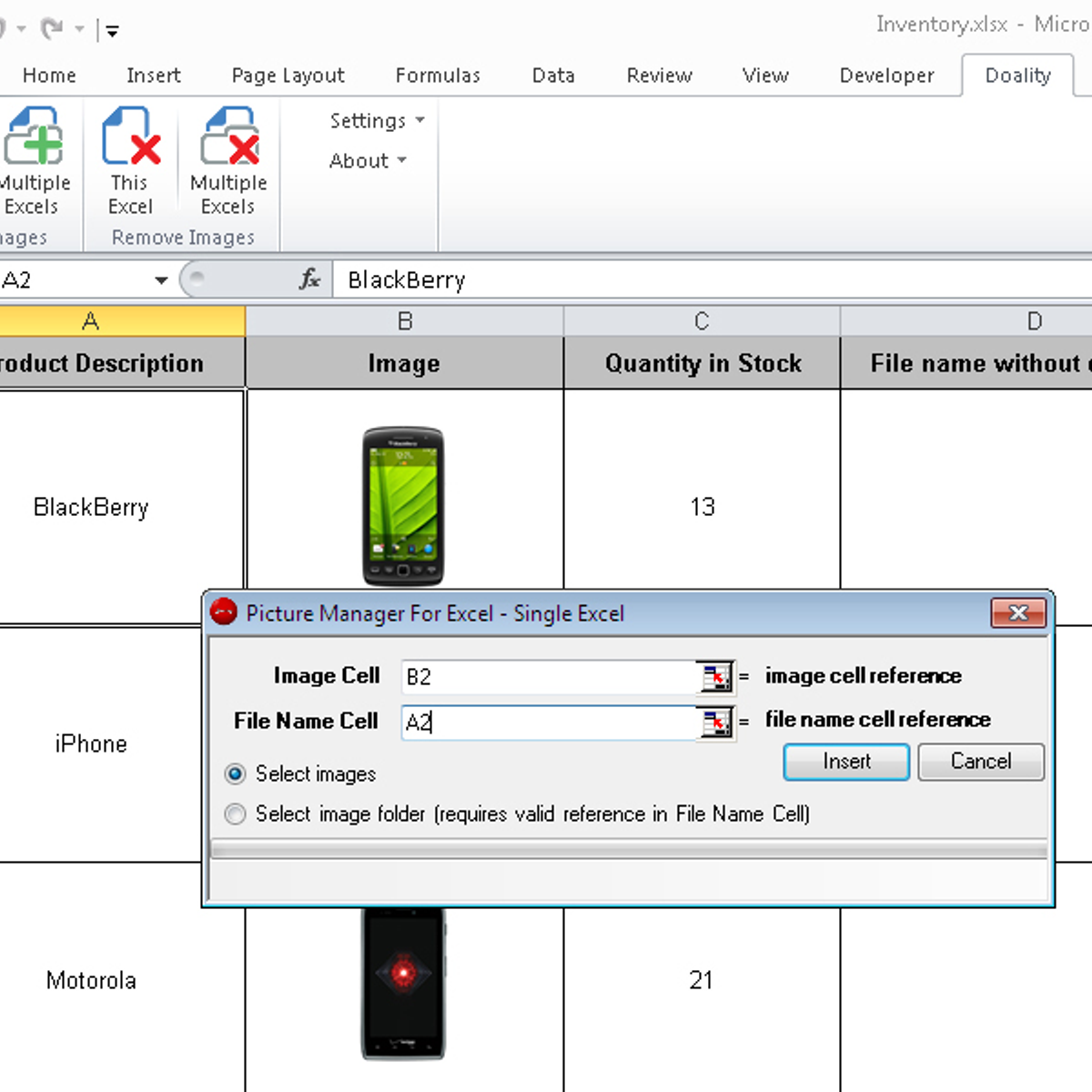
Task: Click the Insert button in dialog
Action: pos(846,762)
